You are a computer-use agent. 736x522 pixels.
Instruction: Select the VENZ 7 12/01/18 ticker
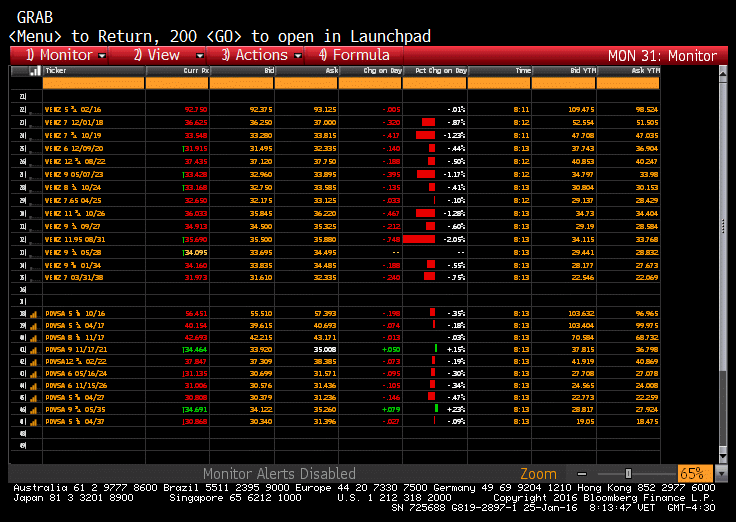pos(74,123)
